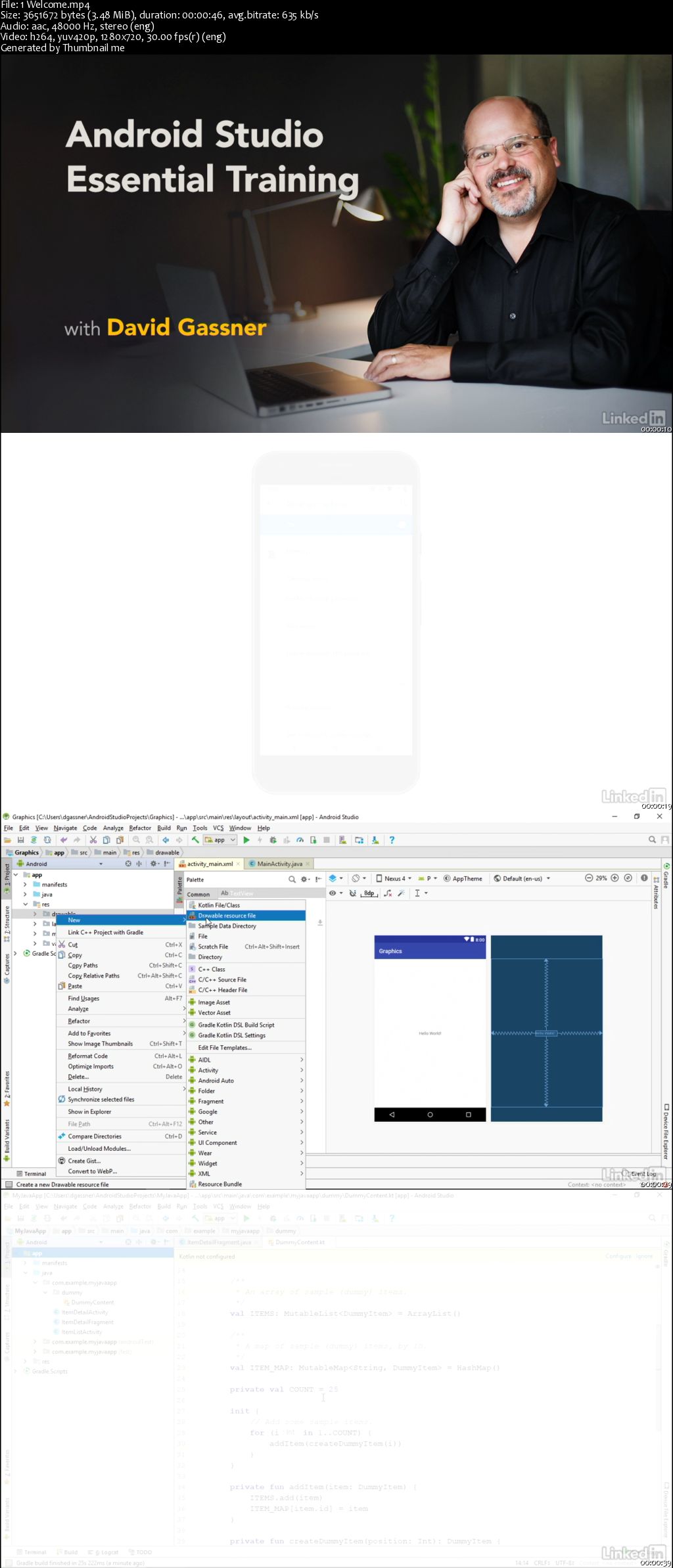Toggle the autoconnect magnet icon

tap(353, 893)
